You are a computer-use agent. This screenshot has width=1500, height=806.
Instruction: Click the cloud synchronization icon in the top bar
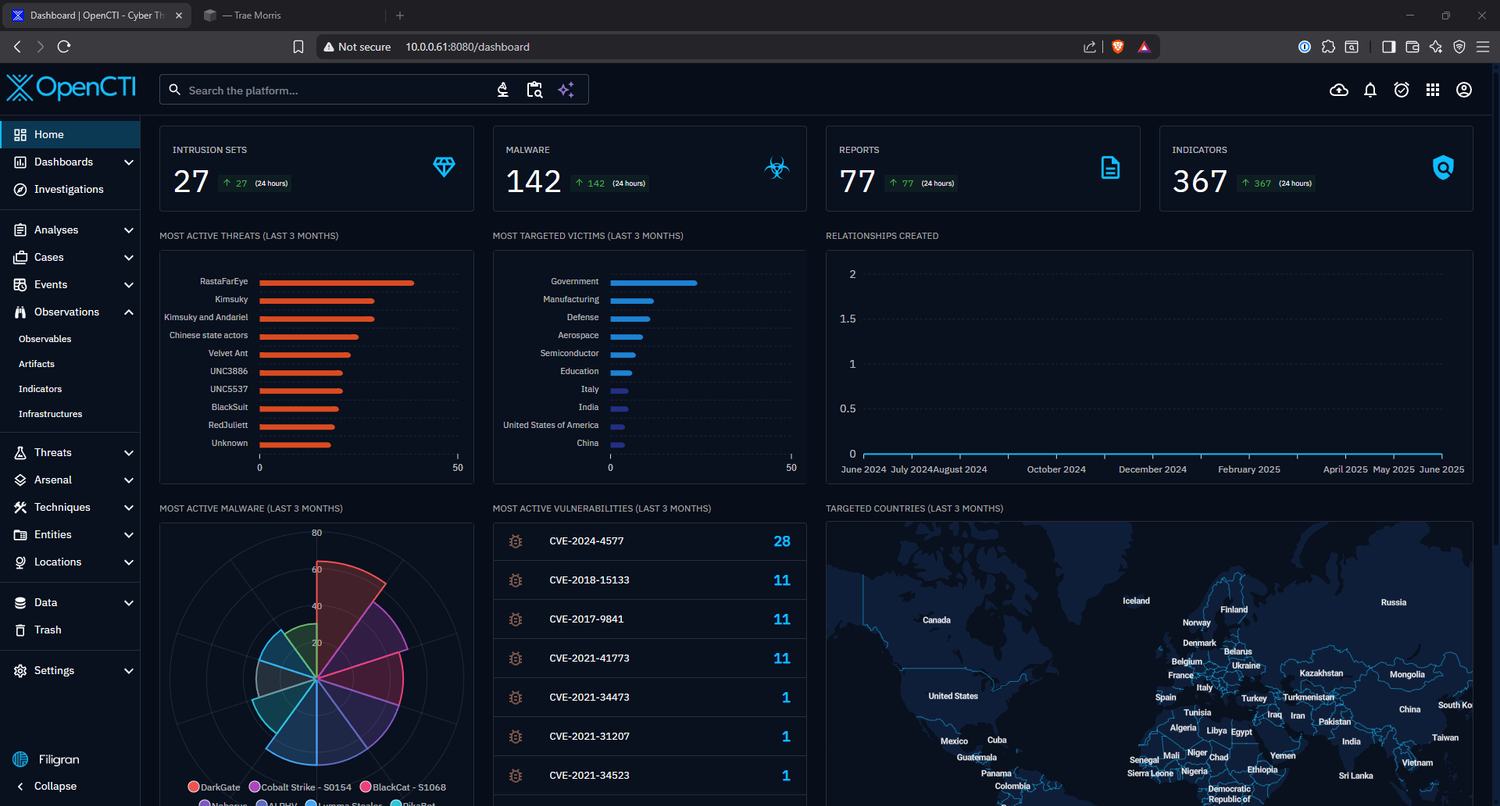1338,90
